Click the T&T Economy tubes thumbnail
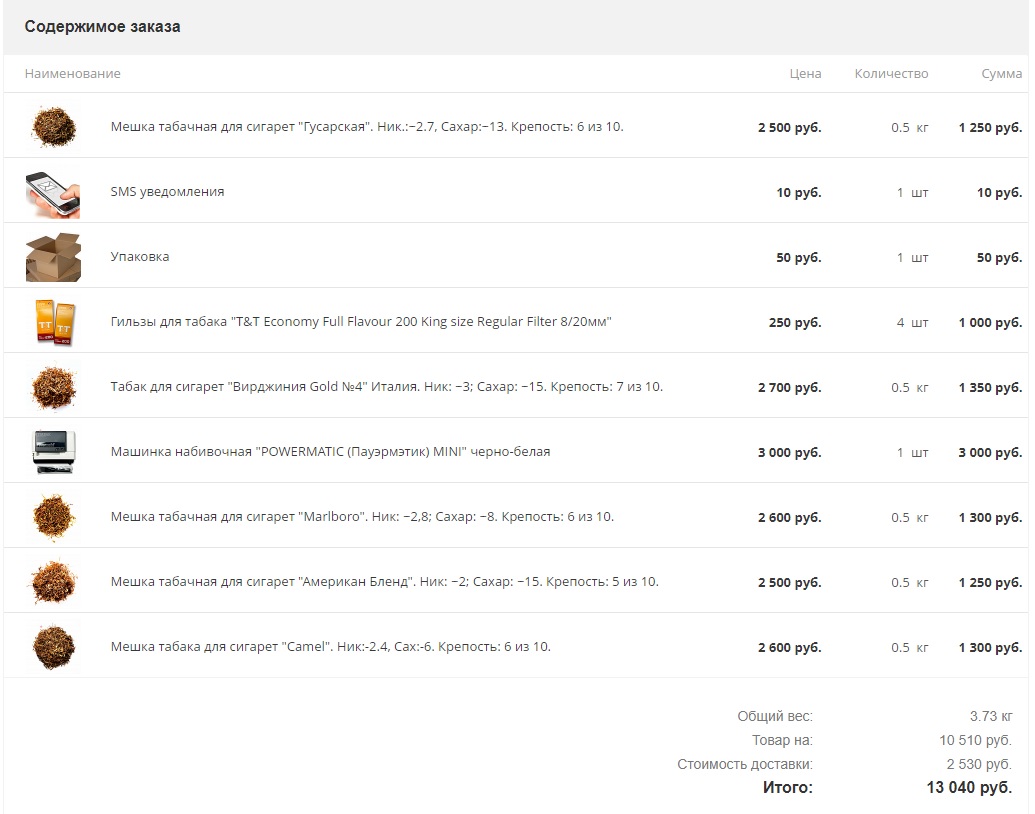The image size is (1035, 814). tap(52, 322)
